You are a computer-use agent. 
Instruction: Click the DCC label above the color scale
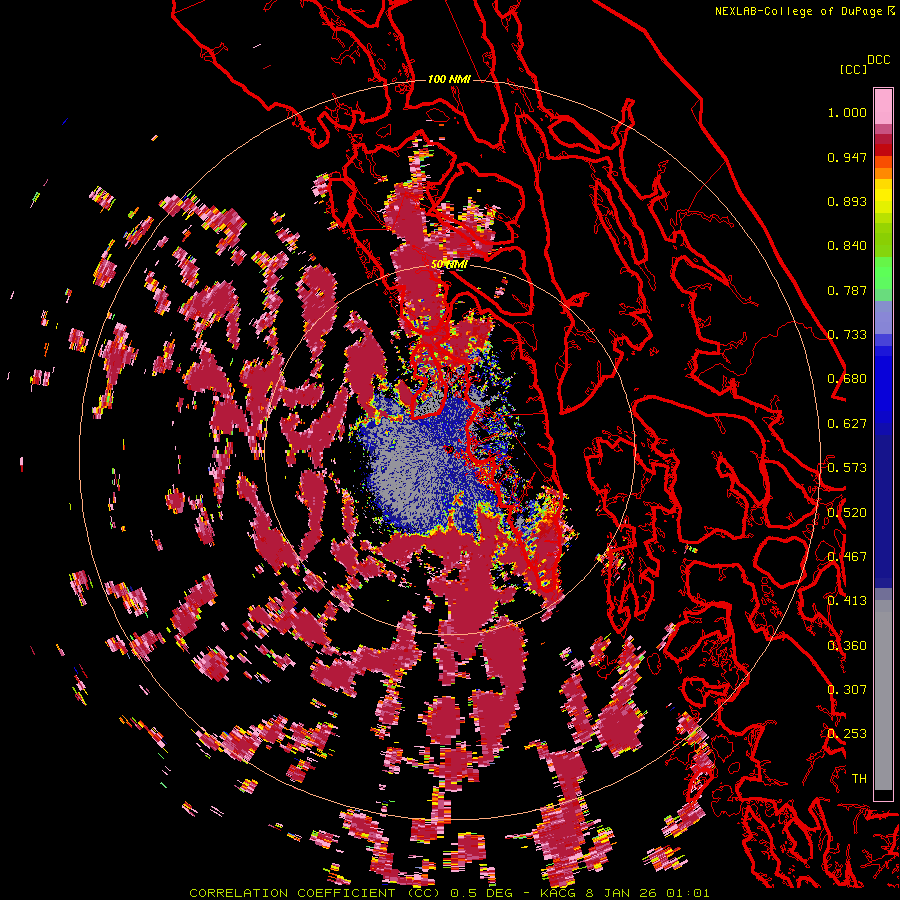[878, 60]
